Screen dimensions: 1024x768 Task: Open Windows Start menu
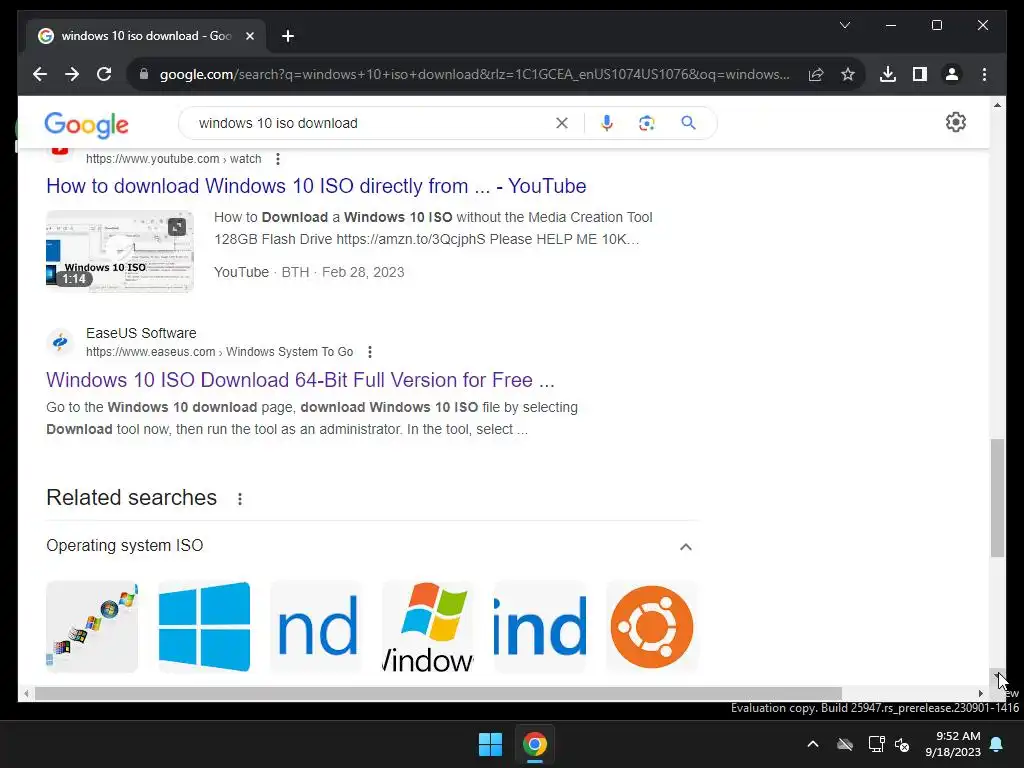(x=490, y=744)
